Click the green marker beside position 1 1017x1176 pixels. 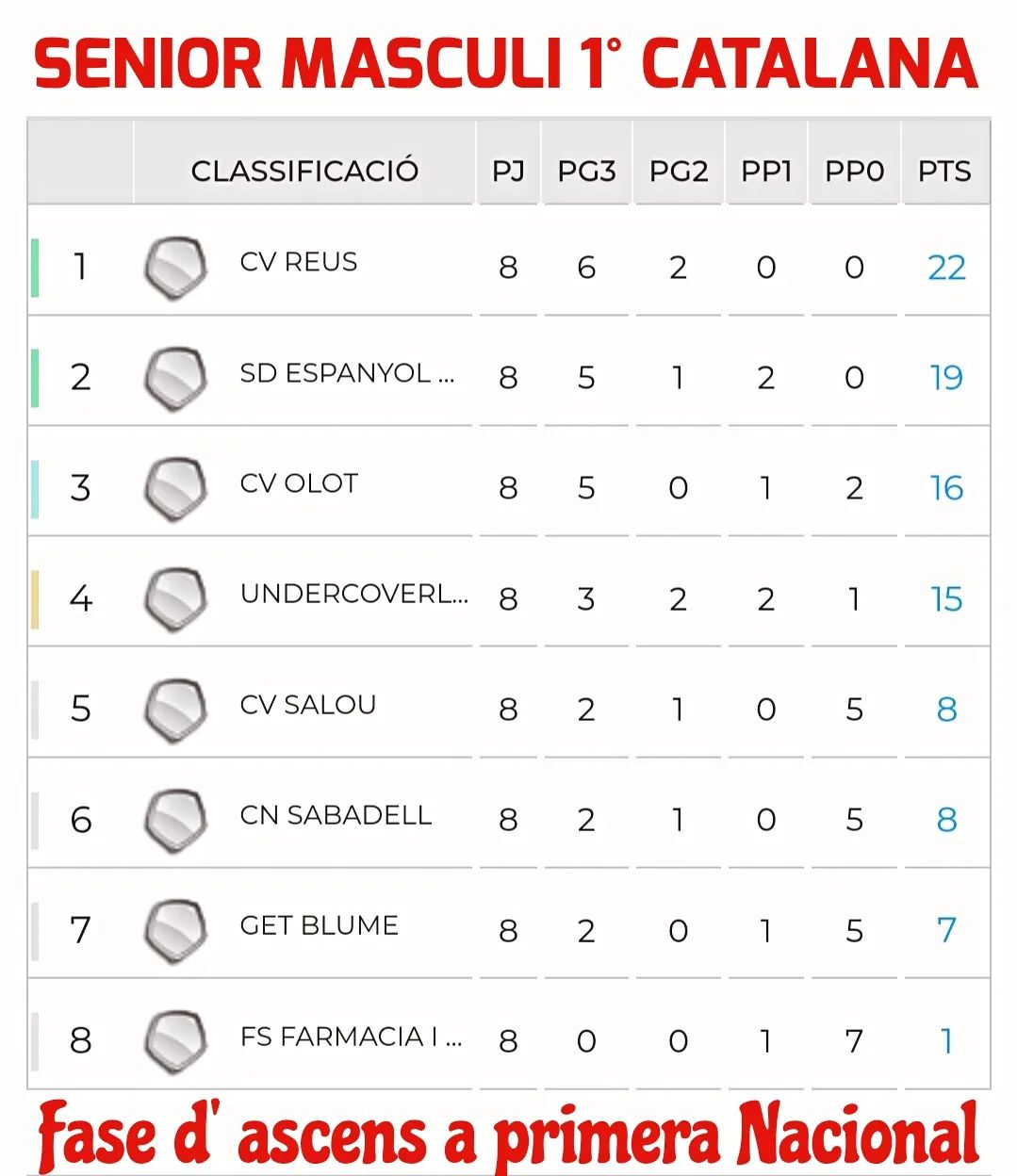click(35, 269)
